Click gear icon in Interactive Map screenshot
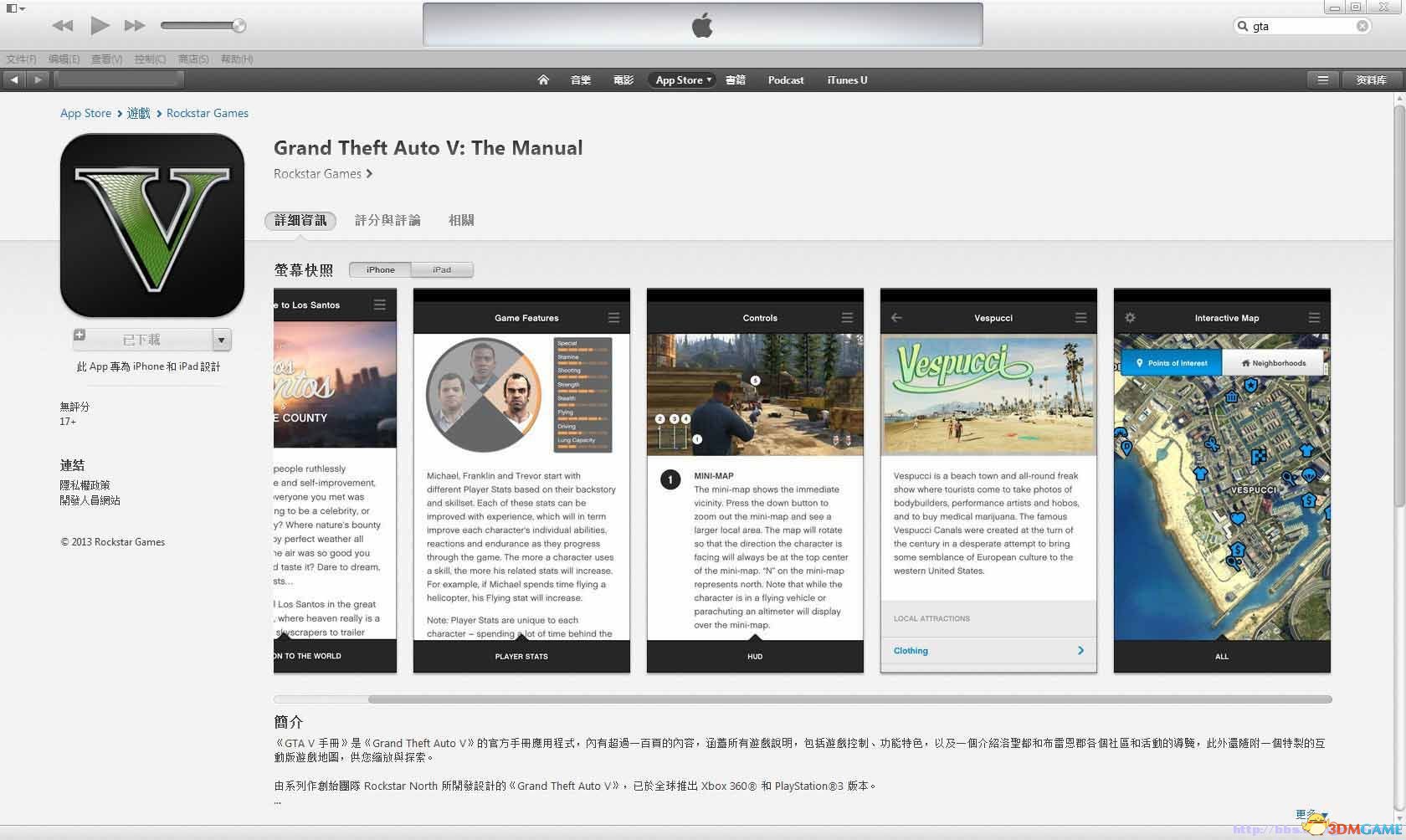The height and width of the screenshot is (840, 1406). click(1130, 318)
